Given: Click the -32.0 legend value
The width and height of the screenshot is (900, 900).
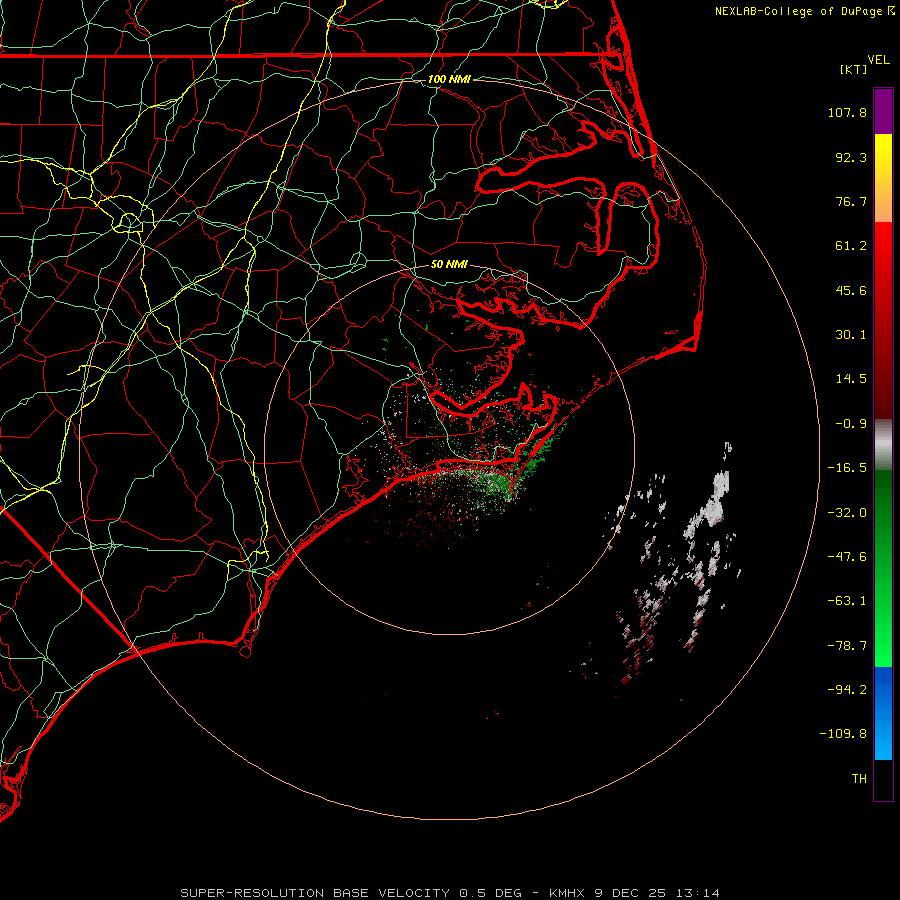Looking at the screenshot, I should tap(847, 513).
